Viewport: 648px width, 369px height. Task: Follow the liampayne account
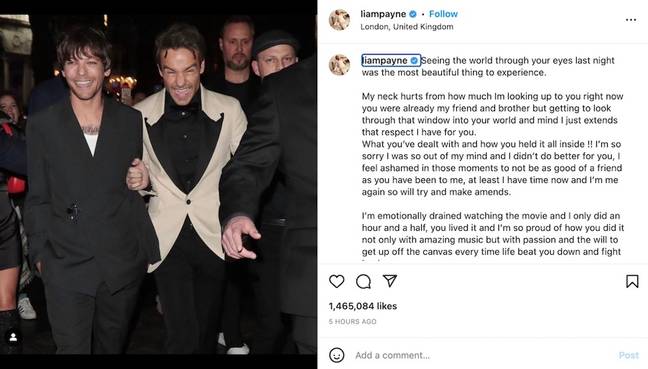click(x=443, y=14)
